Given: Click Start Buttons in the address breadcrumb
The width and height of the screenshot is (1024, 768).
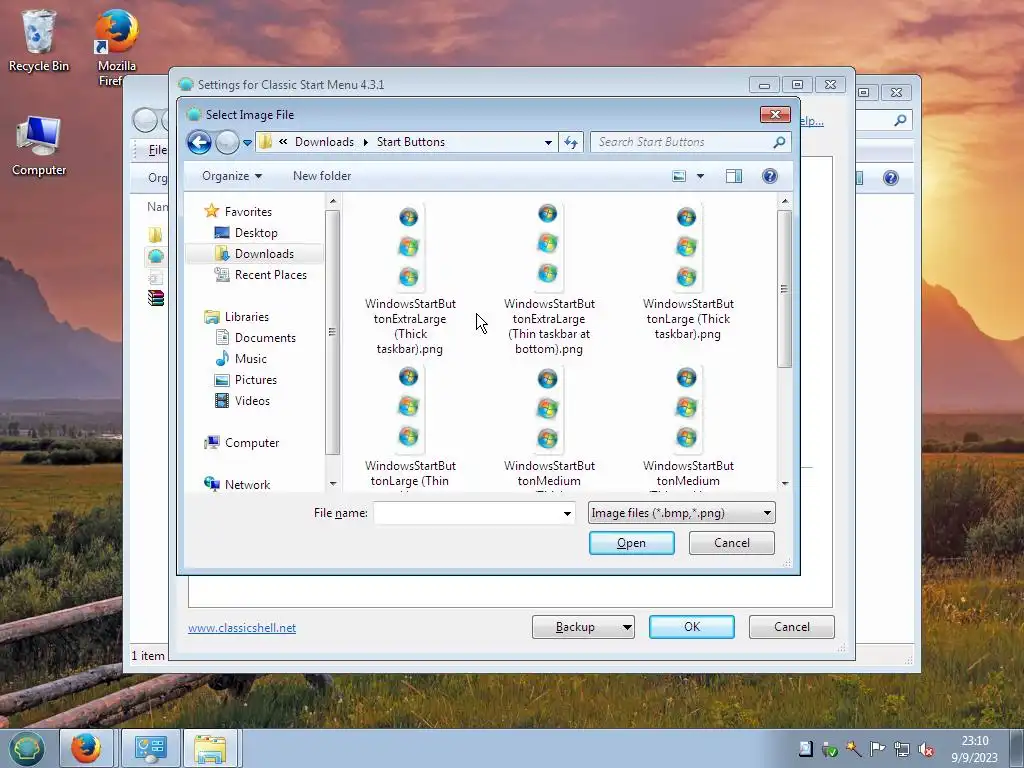Looking at the screenshot, I should (x=410, y=142).
